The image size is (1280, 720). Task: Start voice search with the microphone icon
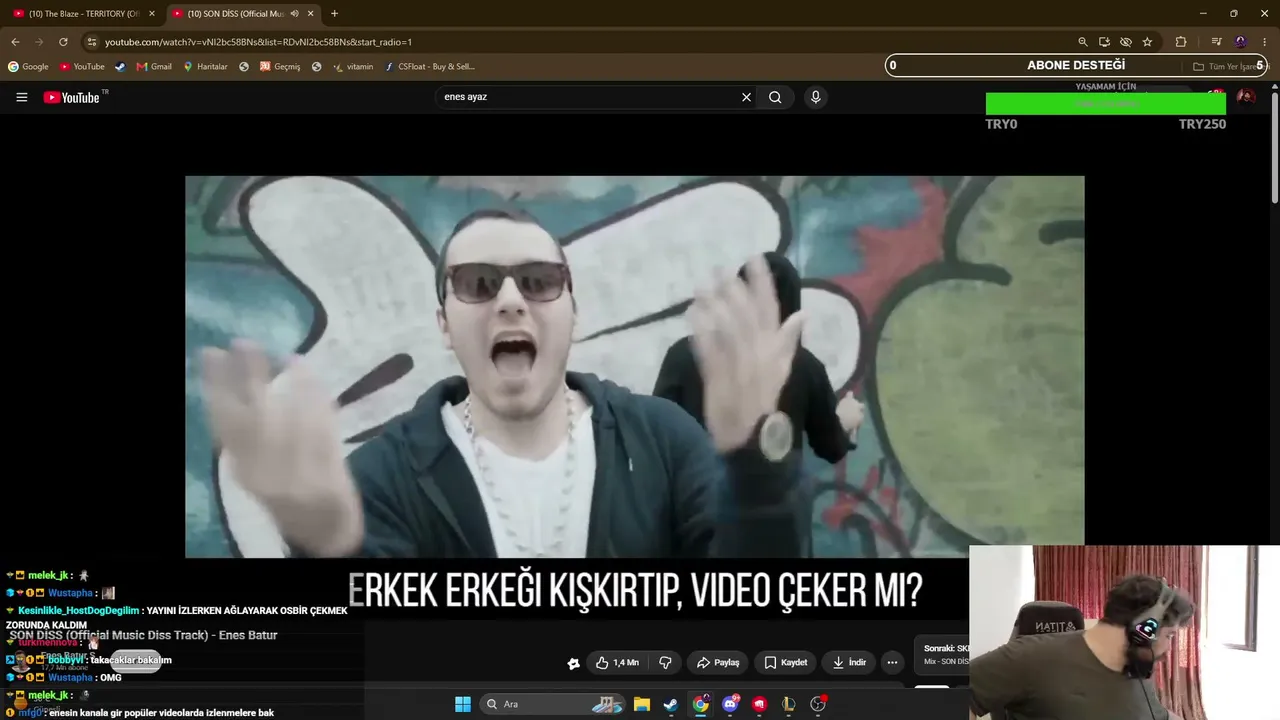coord(815,97)
